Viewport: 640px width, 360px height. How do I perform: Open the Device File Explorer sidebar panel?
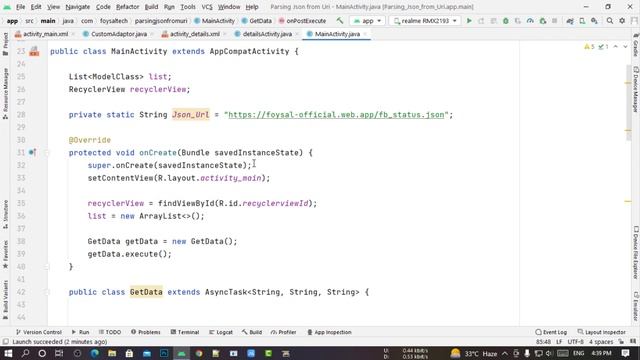(x=636, y=253)
